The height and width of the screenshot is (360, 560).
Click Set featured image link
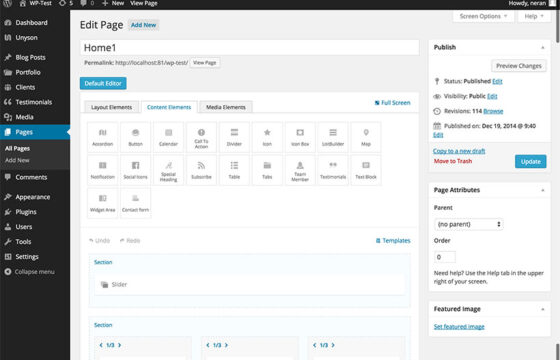459,327
